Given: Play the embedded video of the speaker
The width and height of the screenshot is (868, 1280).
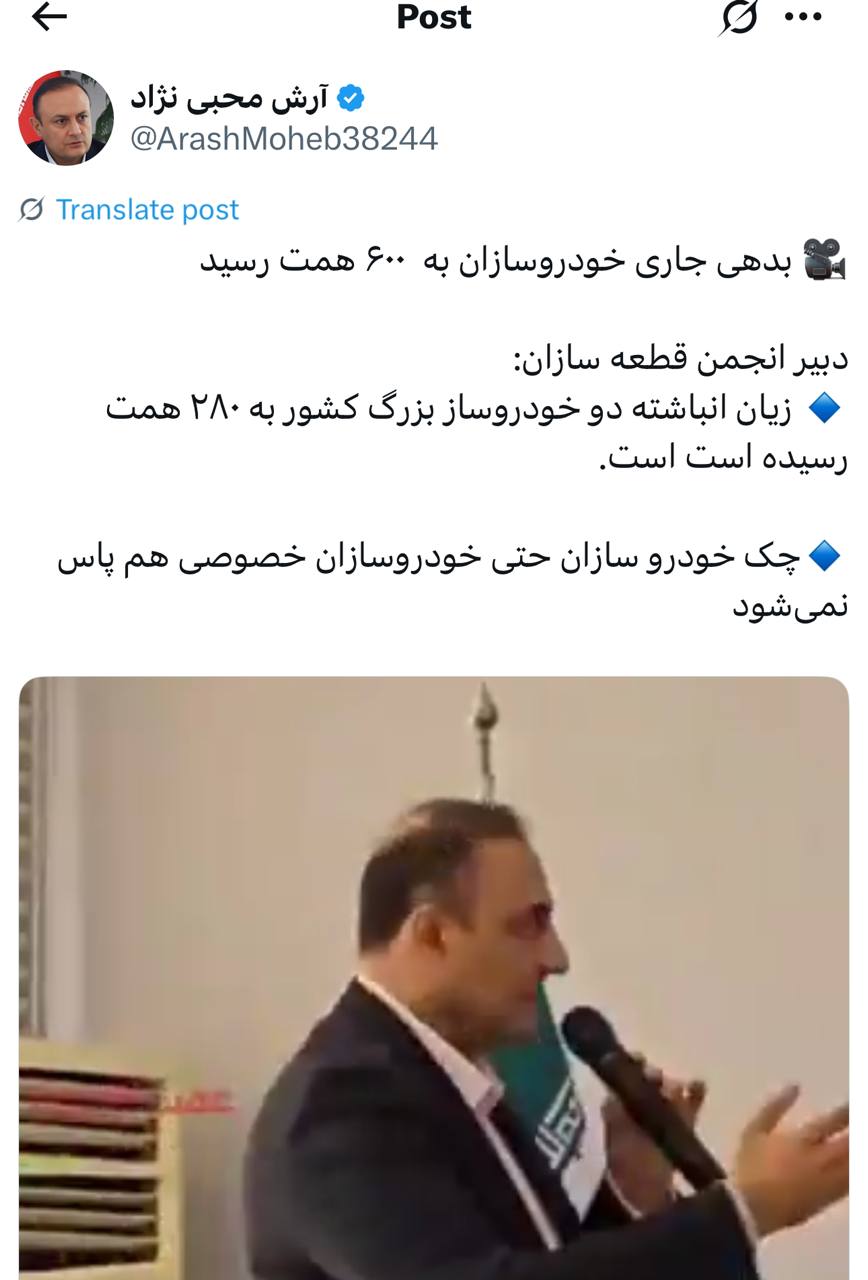Looking at the screenshot, I should pyautogui.click(x=434, y=978).
